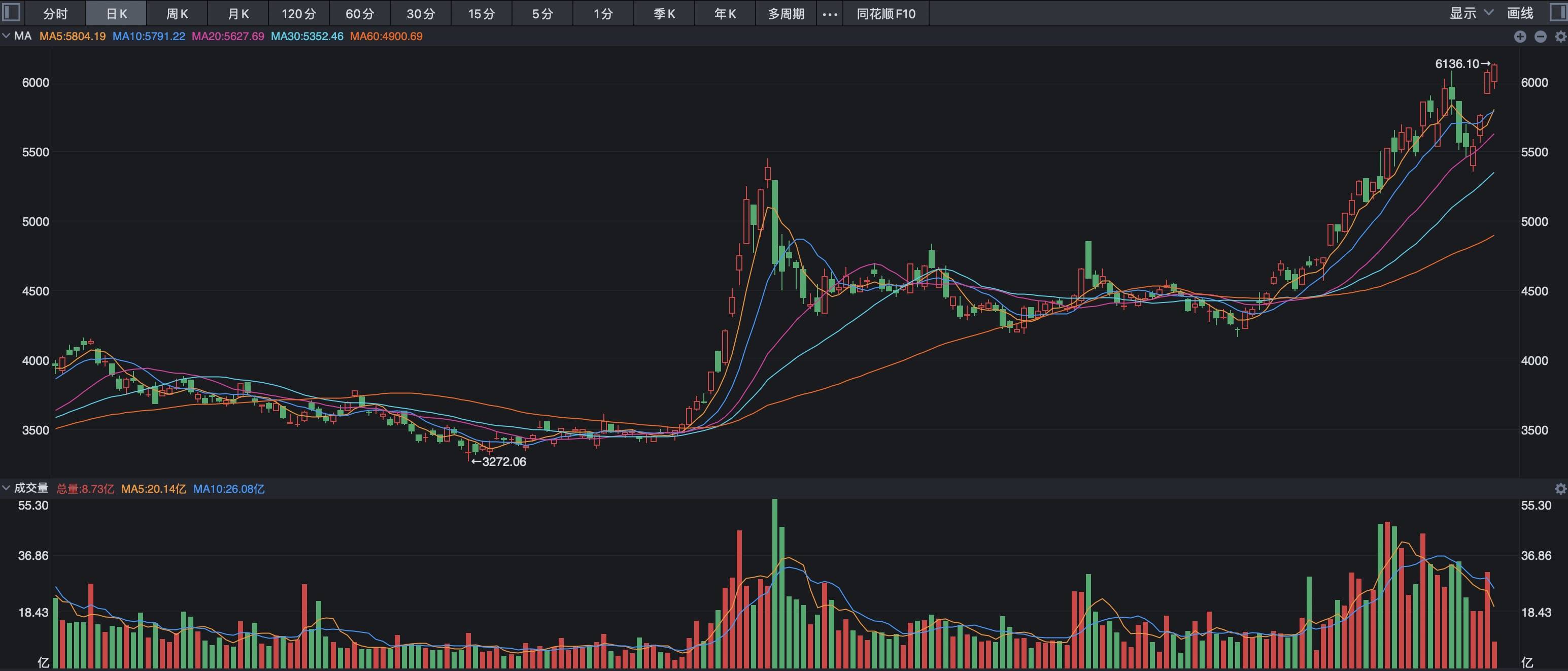Click volume MA10:26.08亿 label
Screen dimensions: 1568x671
click(x=229, y=488)
